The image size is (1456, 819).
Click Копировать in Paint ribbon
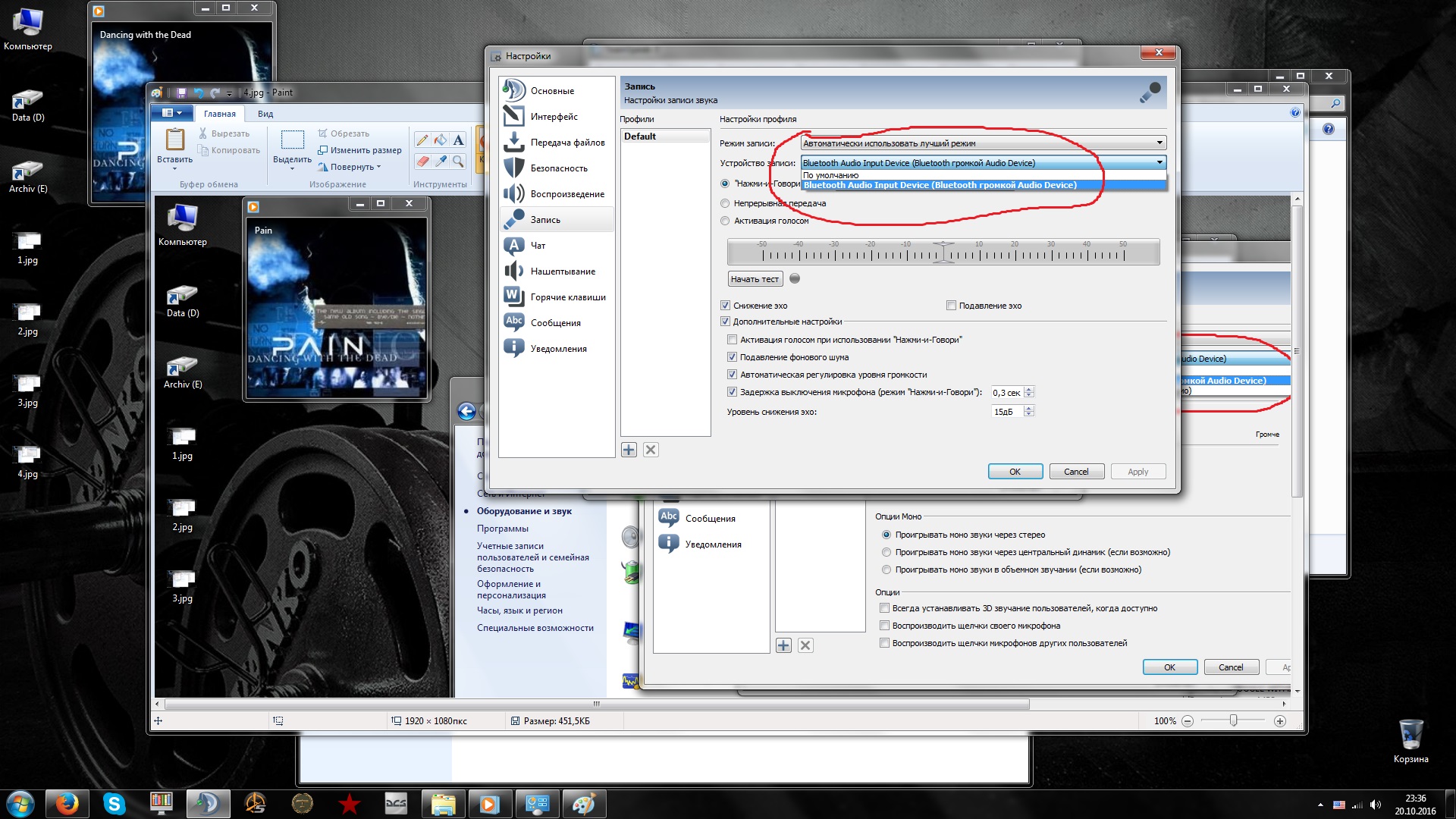(229, 150)
